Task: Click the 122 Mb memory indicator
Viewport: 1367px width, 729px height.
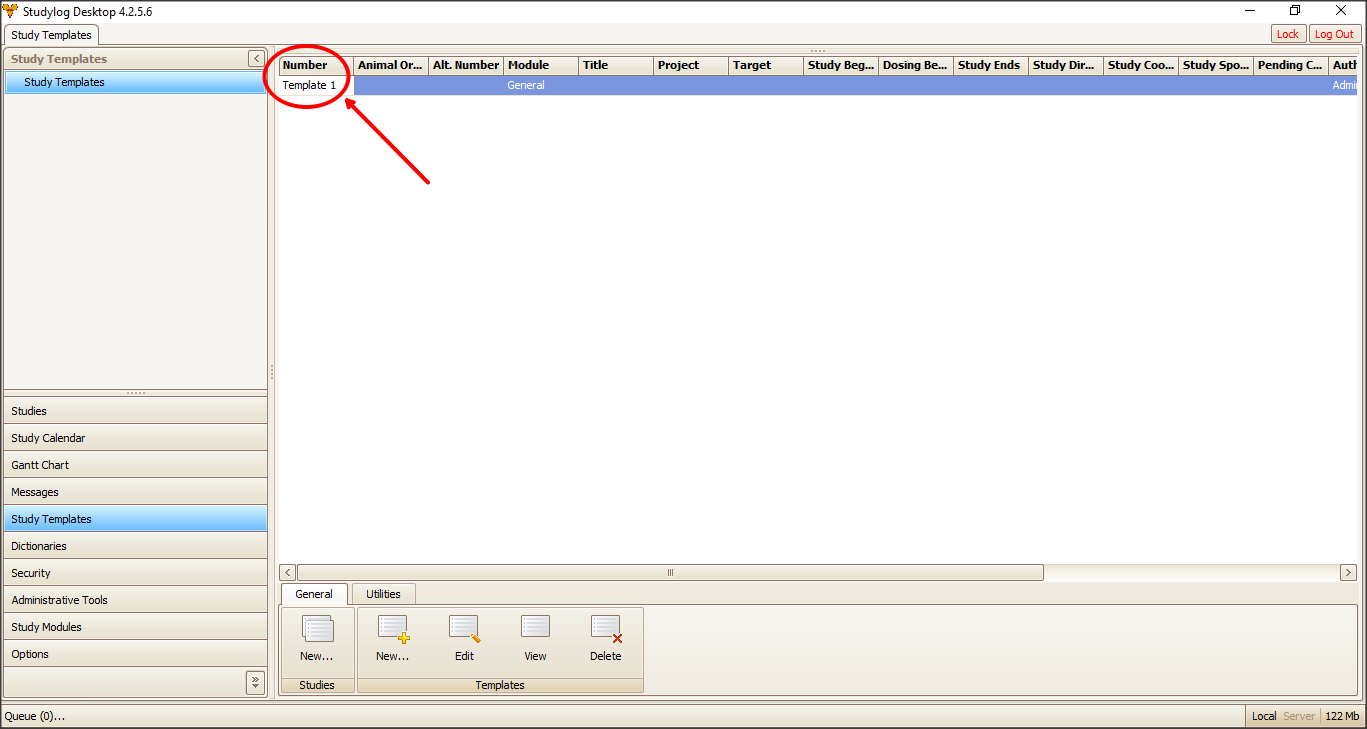Action: tap(1342, 716)
